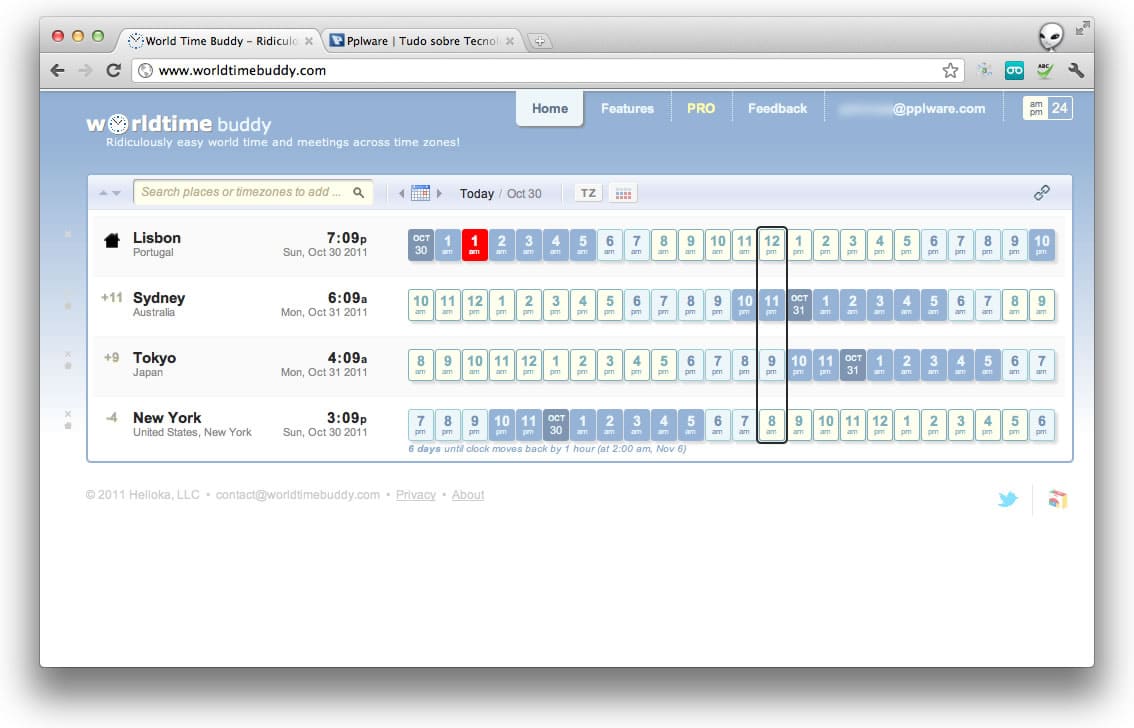Open the browser wrench settings menu
Screen dimensions: 1134x728
click(1075, 70)
